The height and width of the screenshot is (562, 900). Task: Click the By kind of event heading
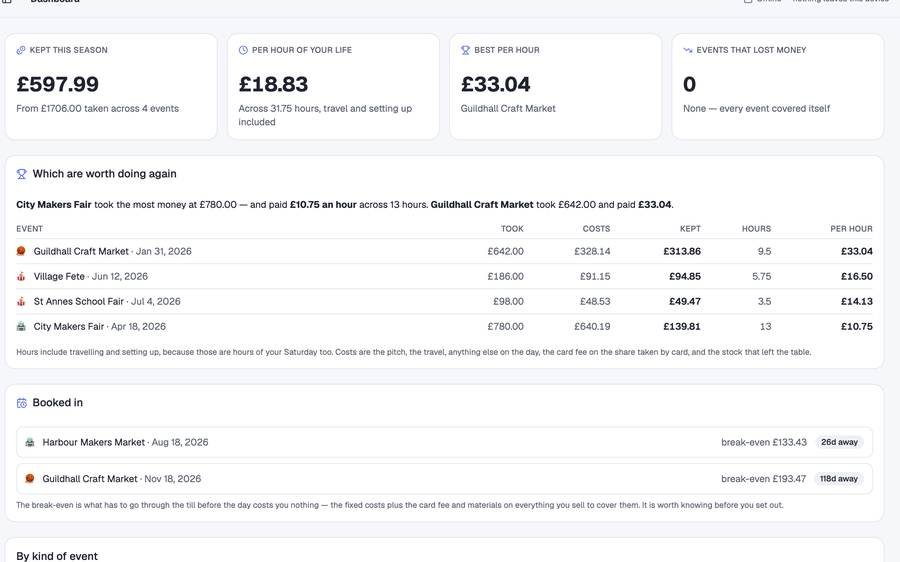(x=57, y=556)
